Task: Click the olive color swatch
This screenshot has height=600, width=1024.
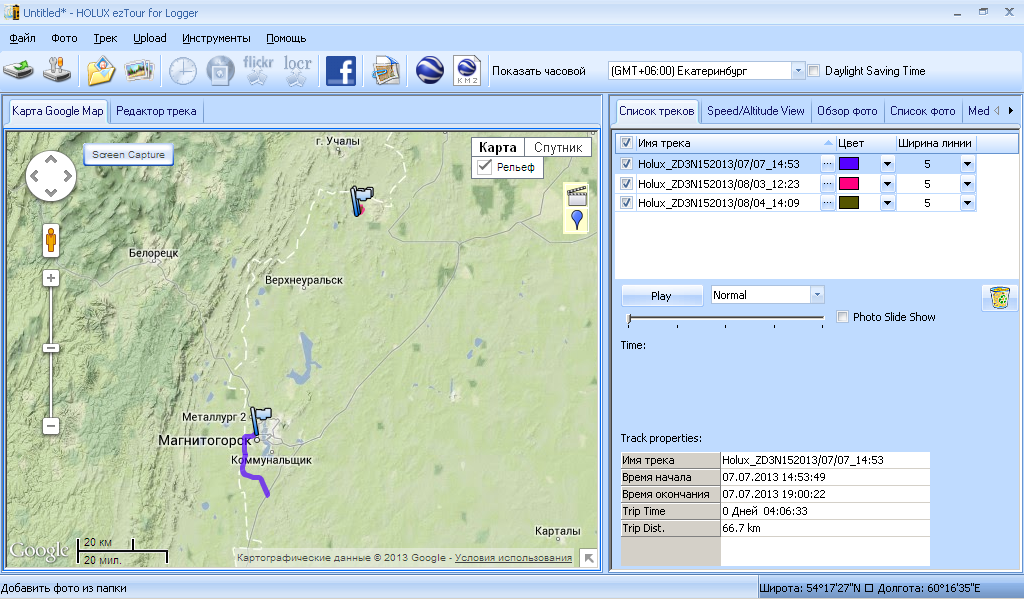Action: click(x=849, y=203)
